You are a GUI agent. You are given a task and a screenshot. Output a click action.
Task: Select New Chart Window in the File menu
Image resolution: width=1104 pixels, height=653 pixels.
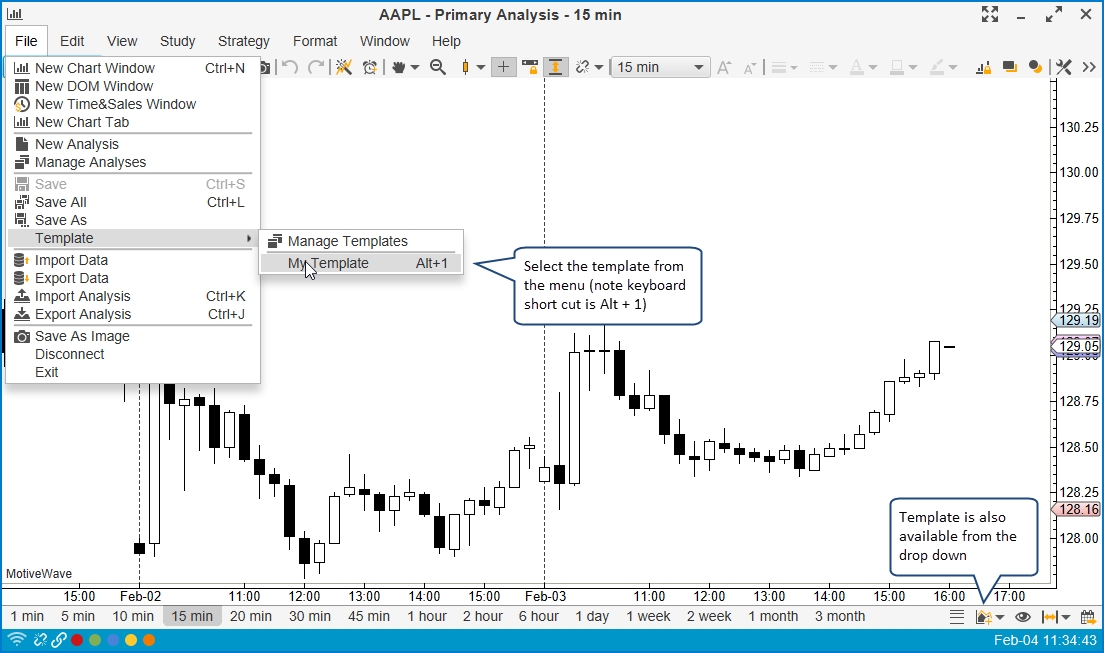click(132, 68)
